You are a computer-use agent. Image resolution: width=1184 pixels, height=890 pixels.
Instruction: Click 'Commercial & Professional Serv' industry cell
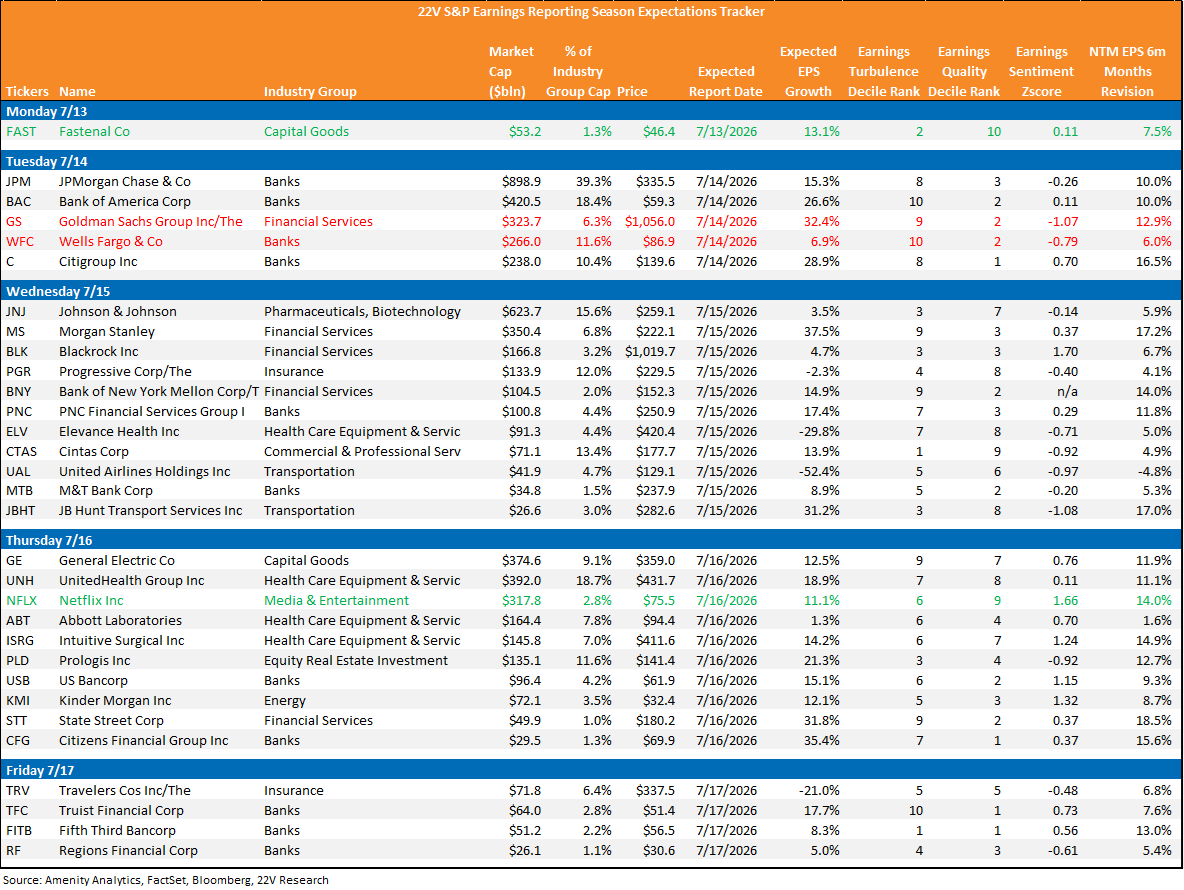click(x=362, y=451)
